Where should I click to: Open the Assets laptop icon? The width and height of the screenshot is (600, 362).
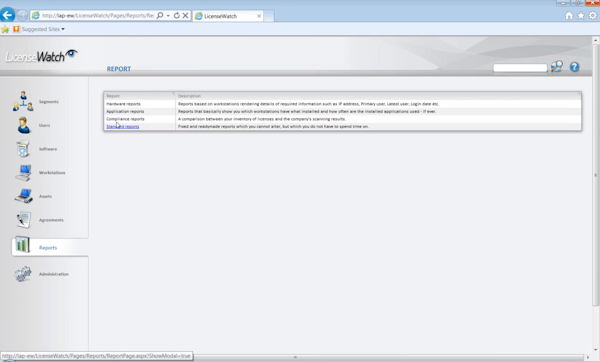pyautogui.click(x=24, y=196)
